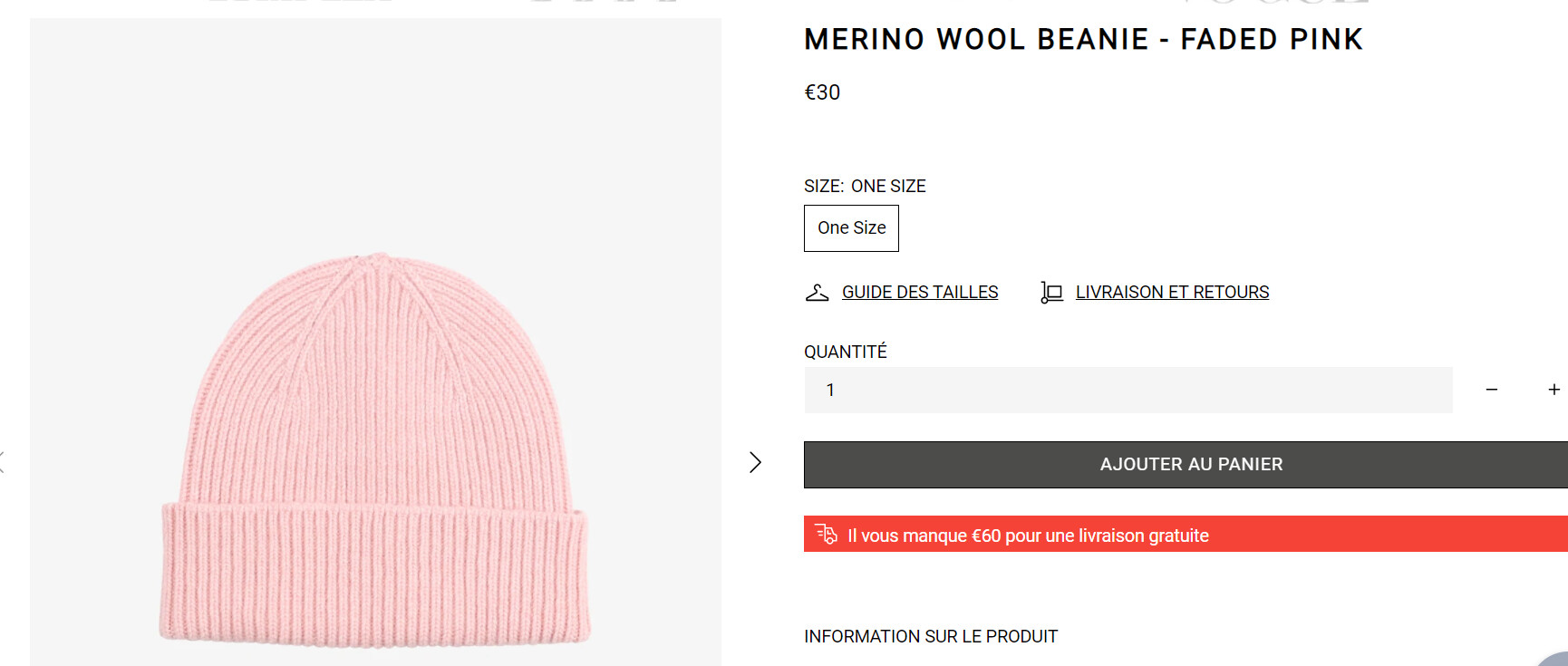This screenshot has width=1568, height=666.
Task: Click the SIZE: ONE SIZE label
Action: coord(865,187)
